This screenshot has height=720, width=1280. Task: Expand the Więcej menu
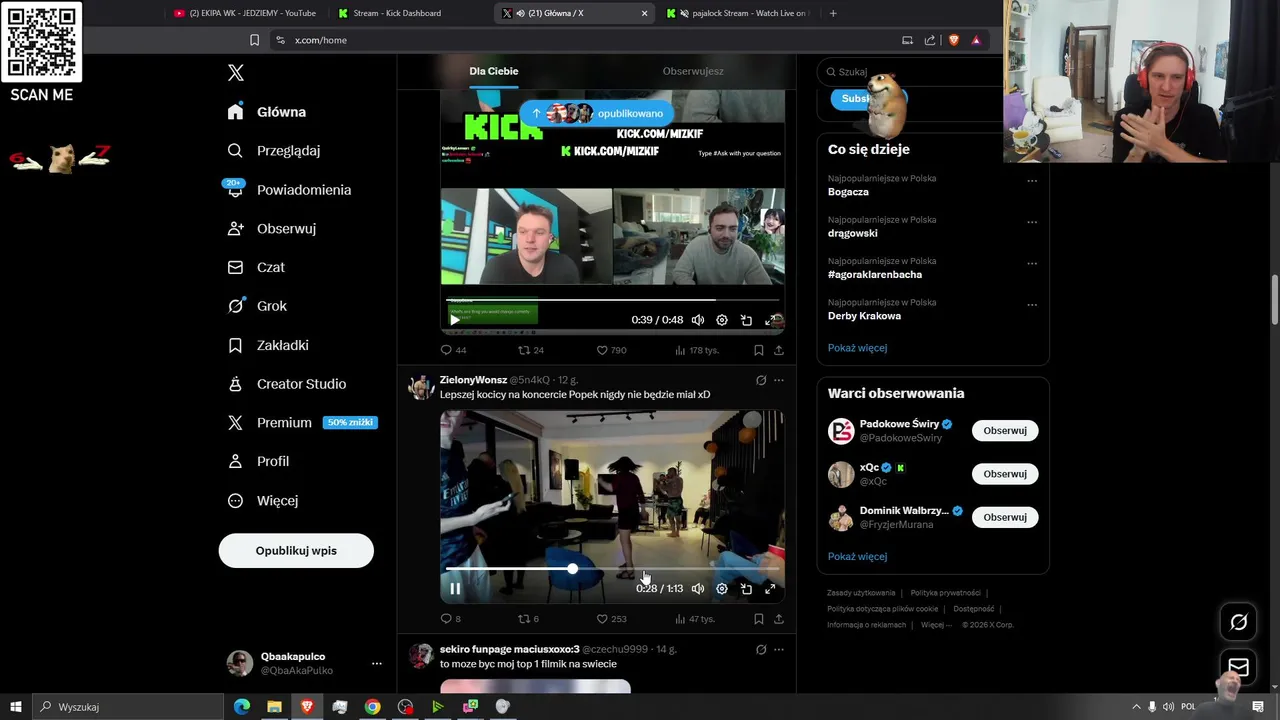(x=262, y=500)
